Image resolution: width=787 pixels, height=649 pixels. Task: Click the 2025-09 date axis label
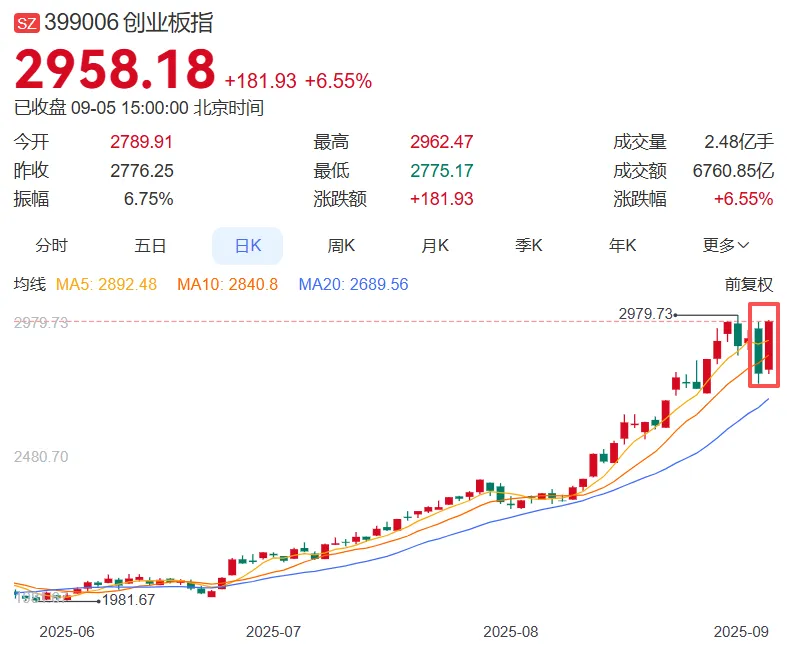[x=741, y=631]
